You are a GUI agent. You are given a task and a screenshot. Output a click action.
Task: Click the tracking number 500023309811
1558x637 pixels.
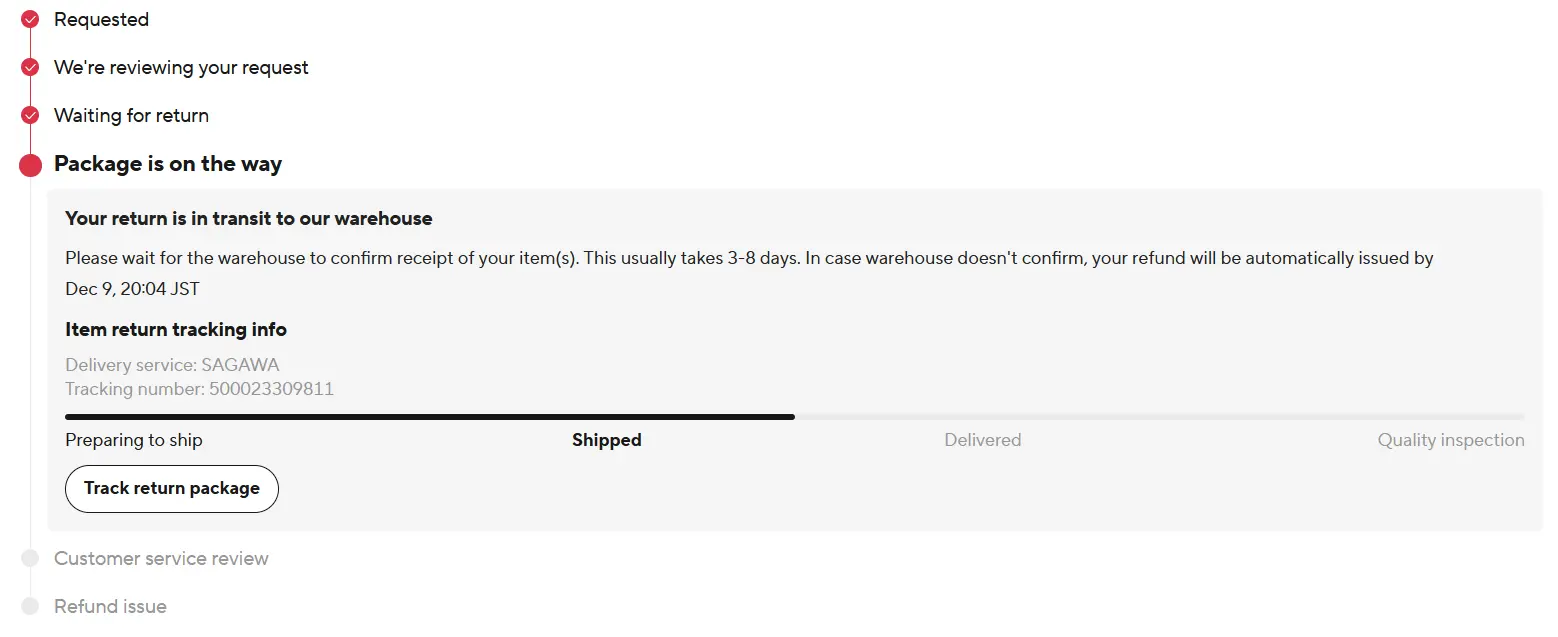pos(271,389)
